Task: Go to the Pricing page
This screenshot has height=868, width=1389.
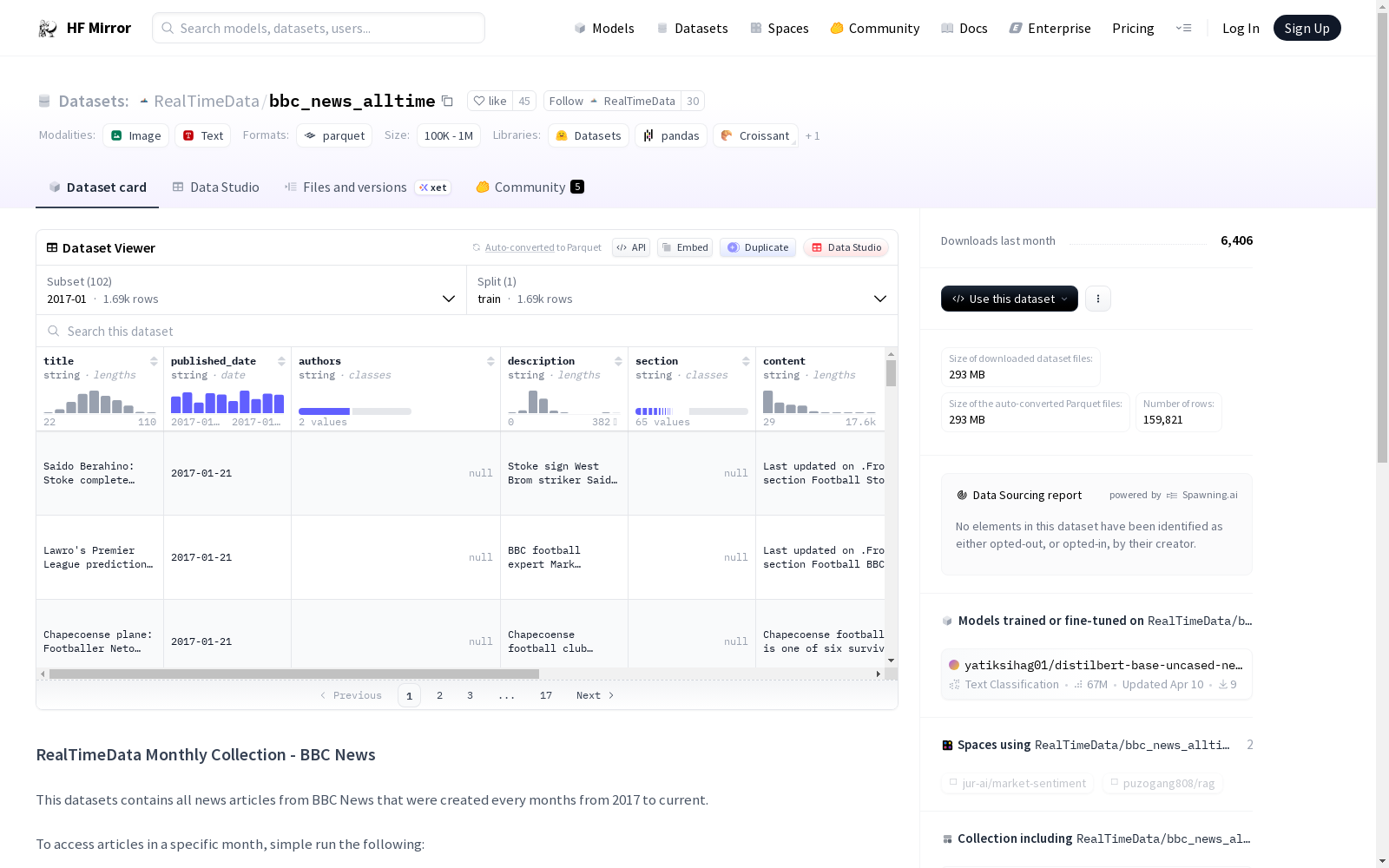Action: click(x=1133, y=28)
